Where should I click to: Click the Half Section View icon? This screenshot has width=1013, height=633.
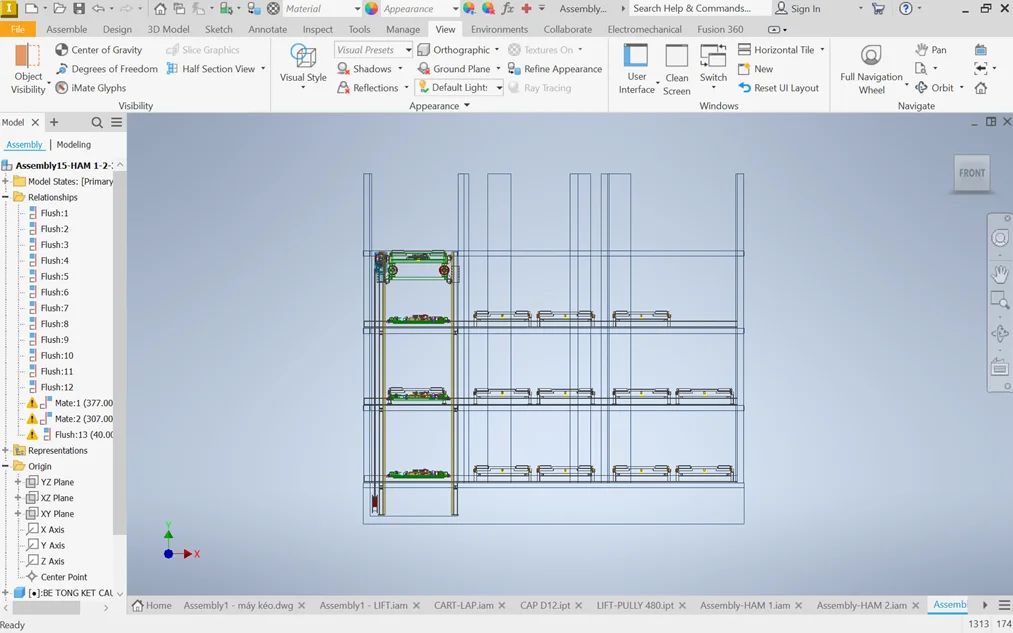click(x=172, y=68)
